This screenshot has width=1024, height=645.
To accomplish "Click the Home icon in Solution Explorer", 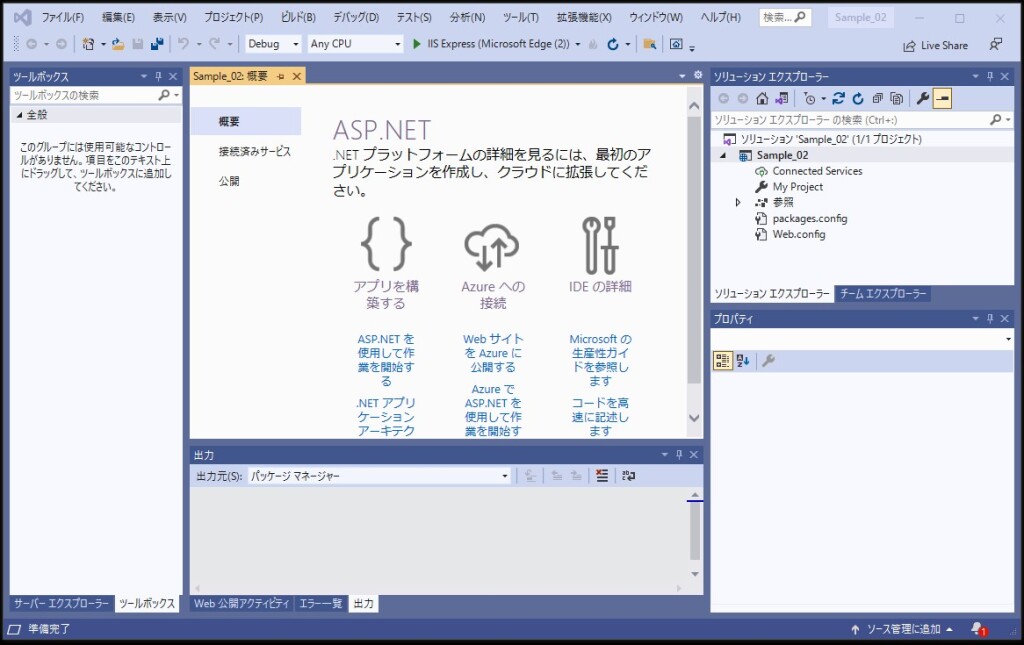I will click(762, 98).
